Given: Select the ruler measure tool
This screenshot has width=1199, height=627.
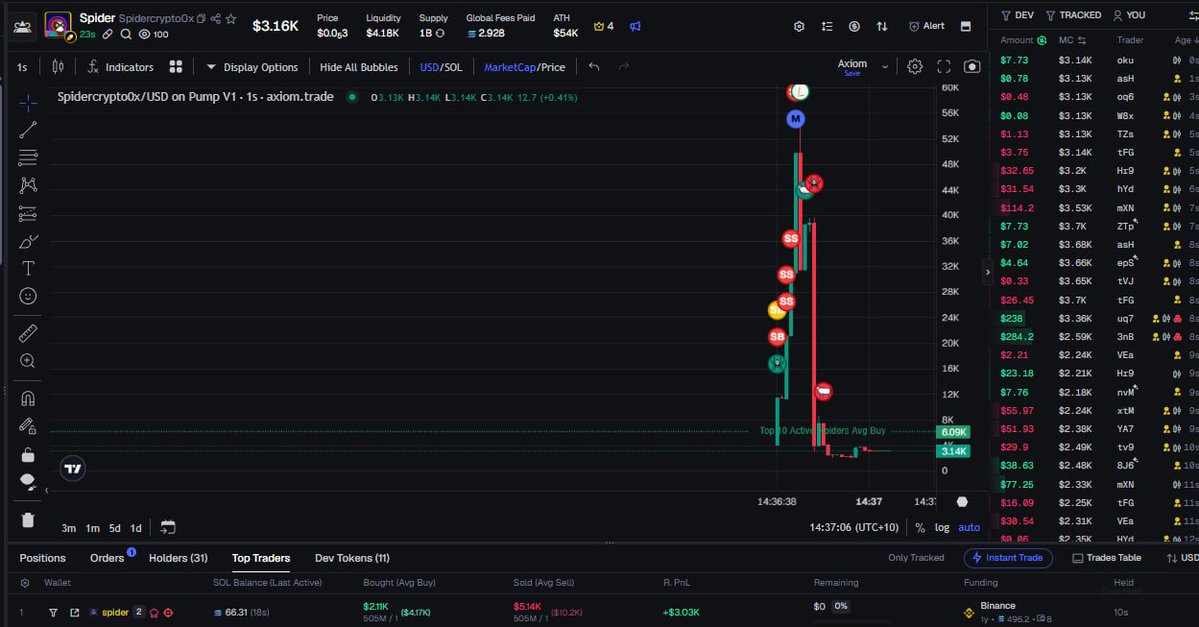Looking at the screenshot, I should (28, 333).
